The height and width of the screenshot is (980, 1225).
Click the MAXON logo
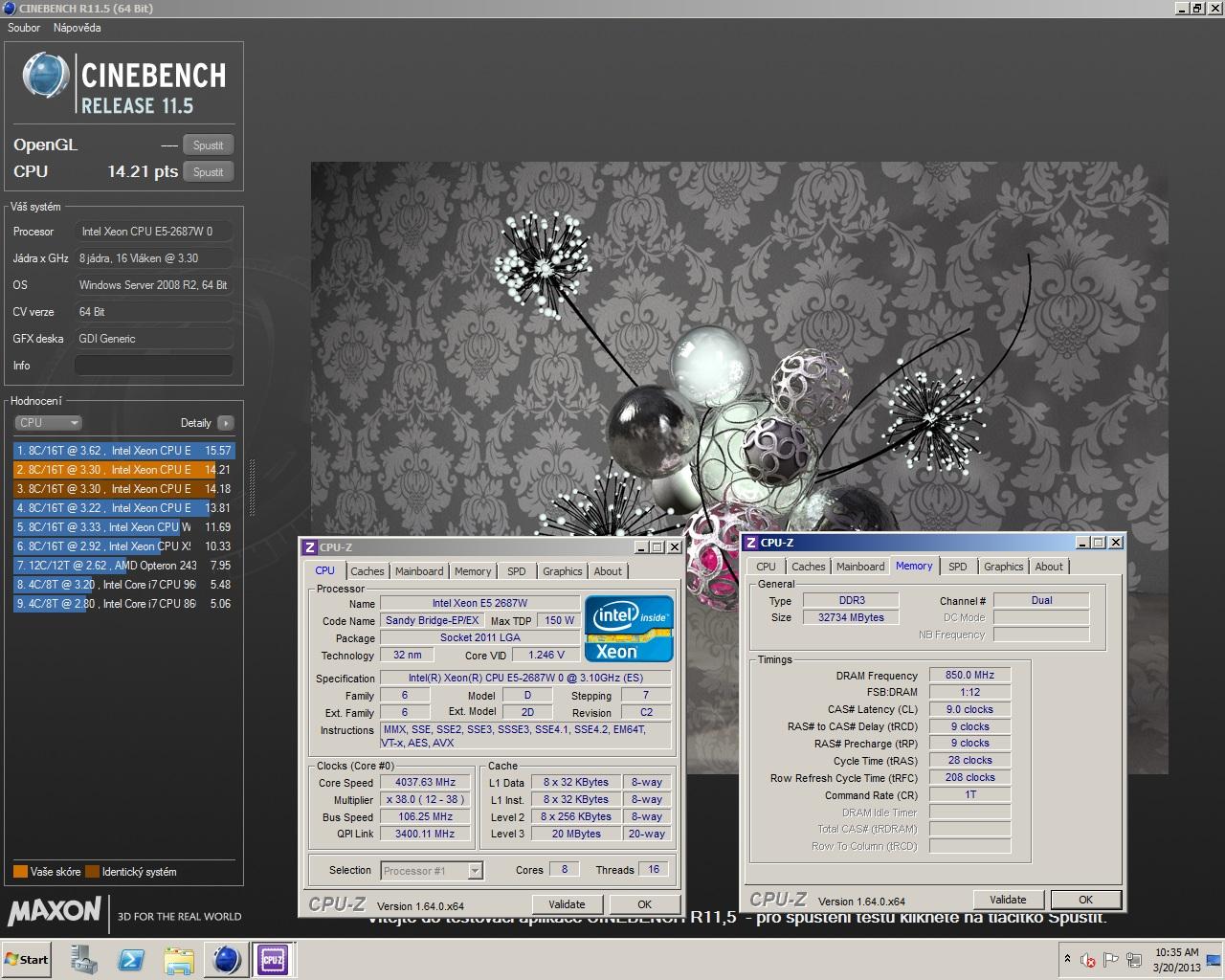click(54, 911)
